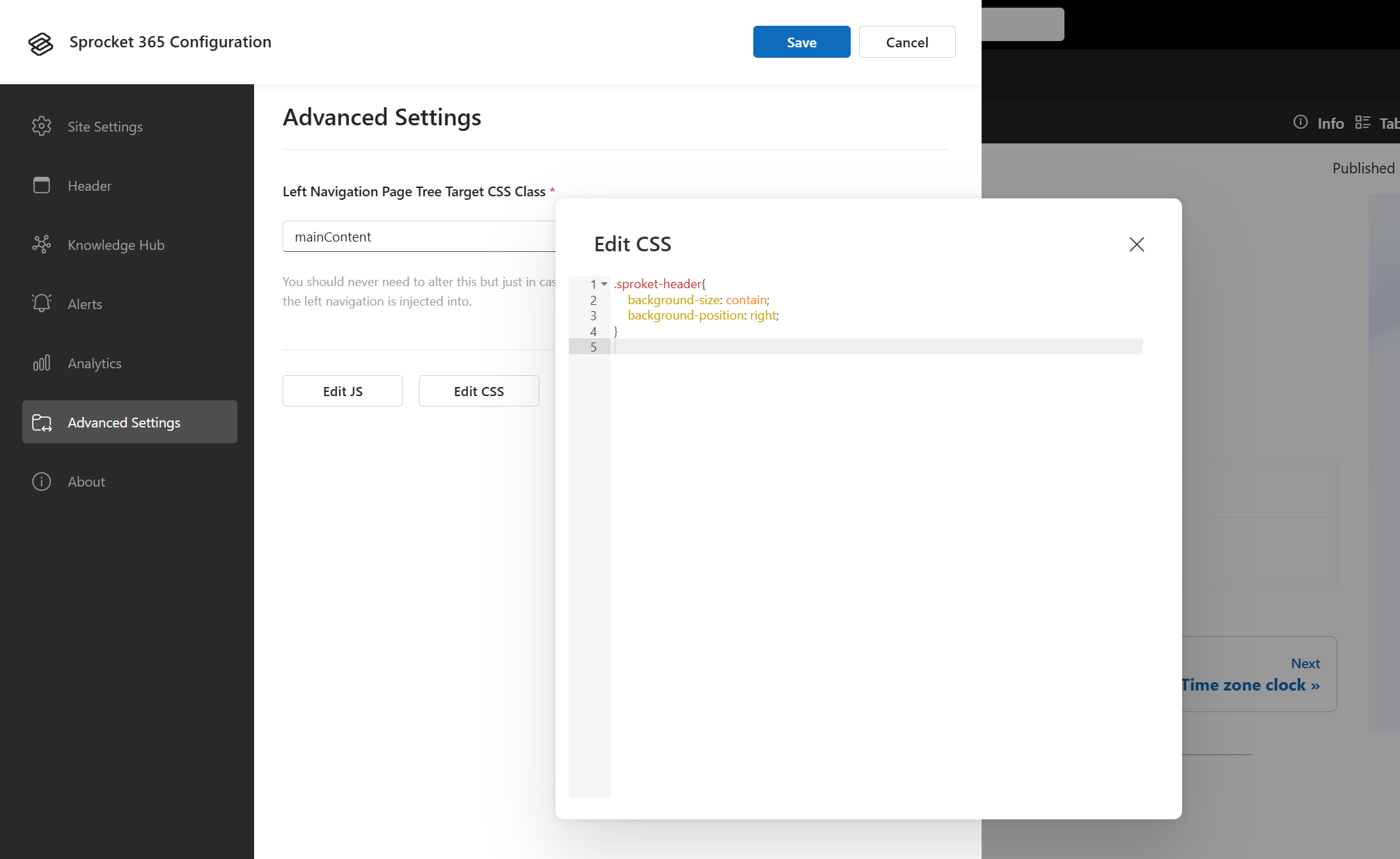Click the Info label in background toolbar

[x=1330, y=123]
